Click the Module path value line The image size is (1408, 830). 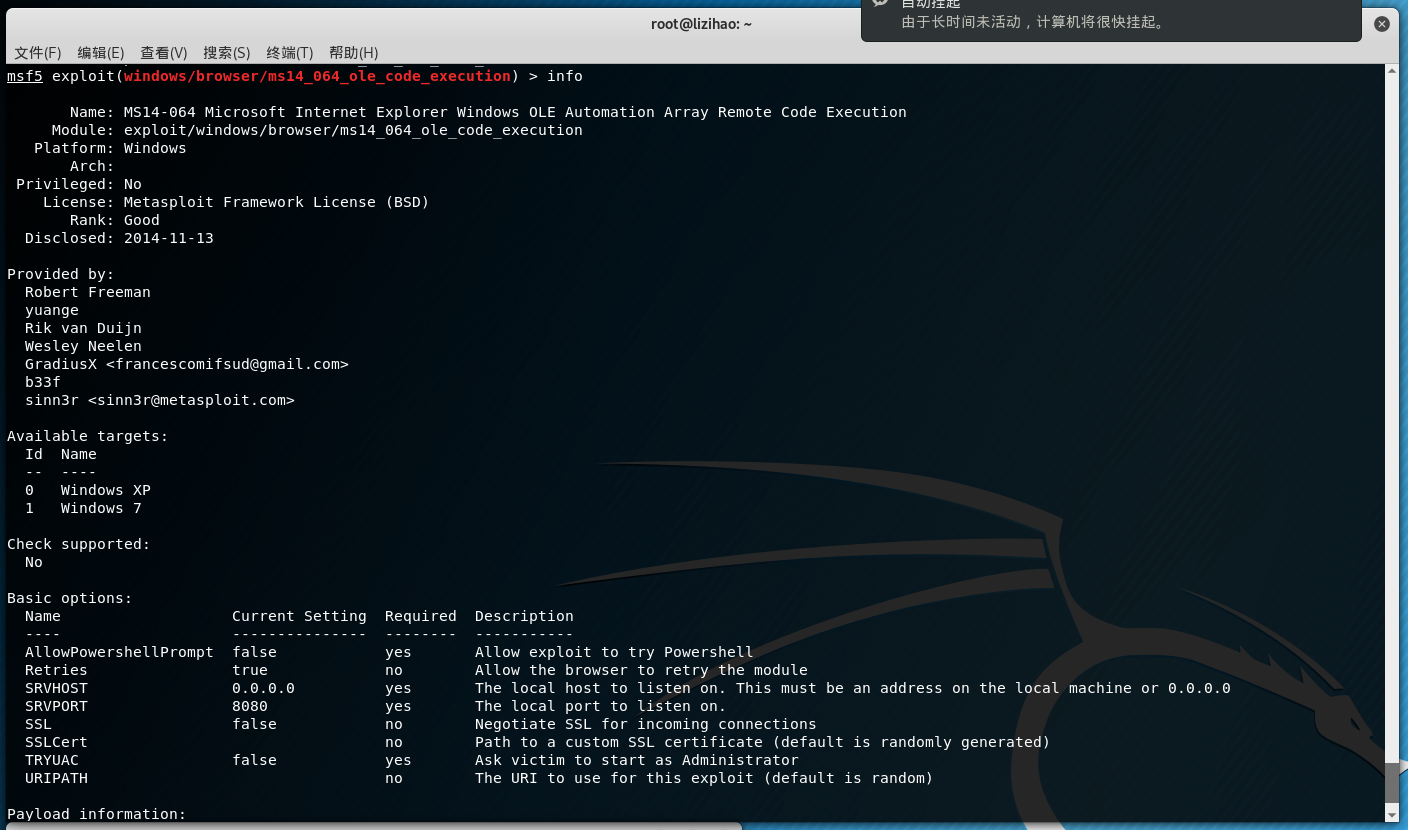point(353,130)
